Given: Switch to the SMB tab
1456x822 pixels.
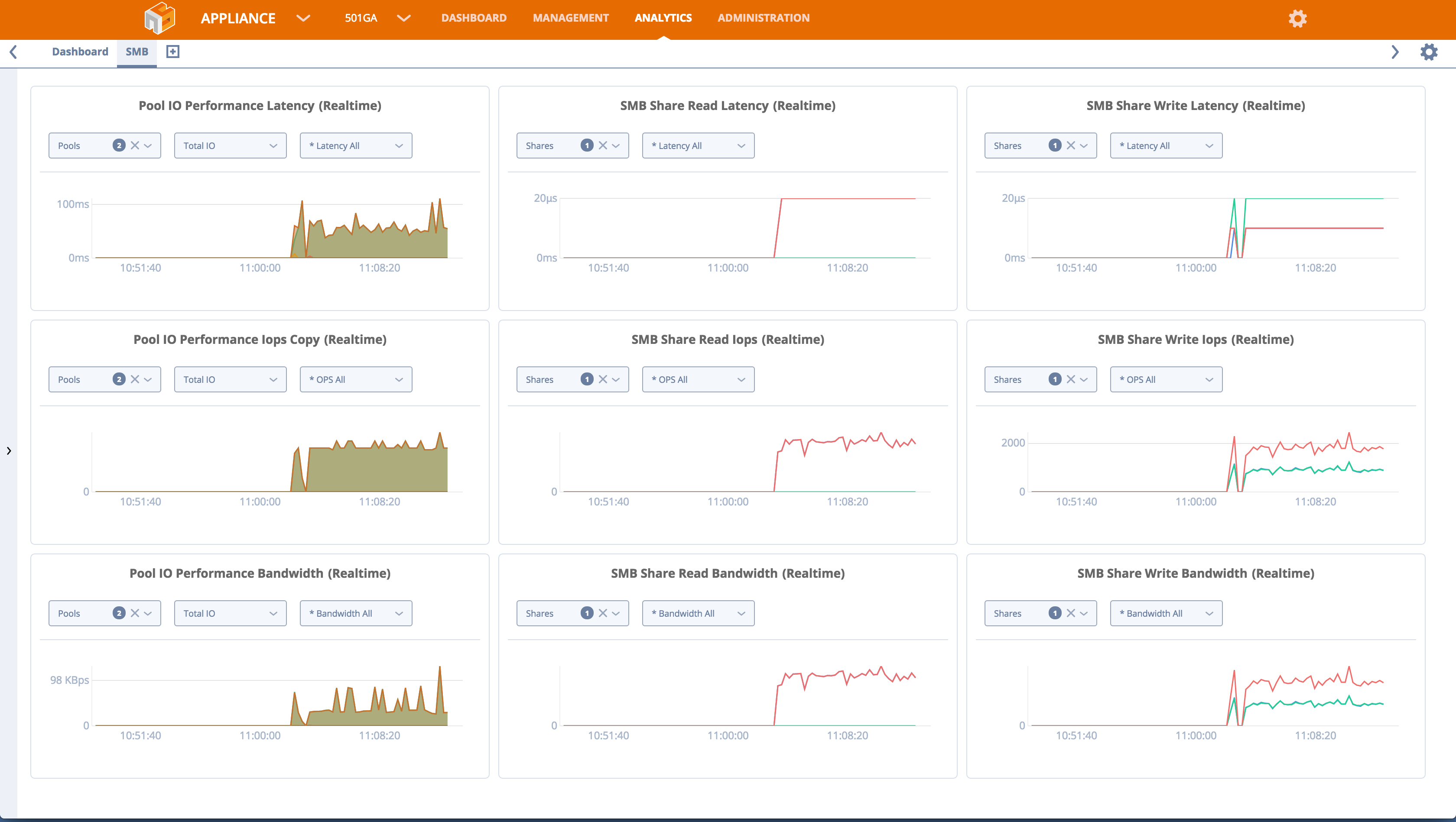Looking at the screenshot, I should [x=137, y=52].
